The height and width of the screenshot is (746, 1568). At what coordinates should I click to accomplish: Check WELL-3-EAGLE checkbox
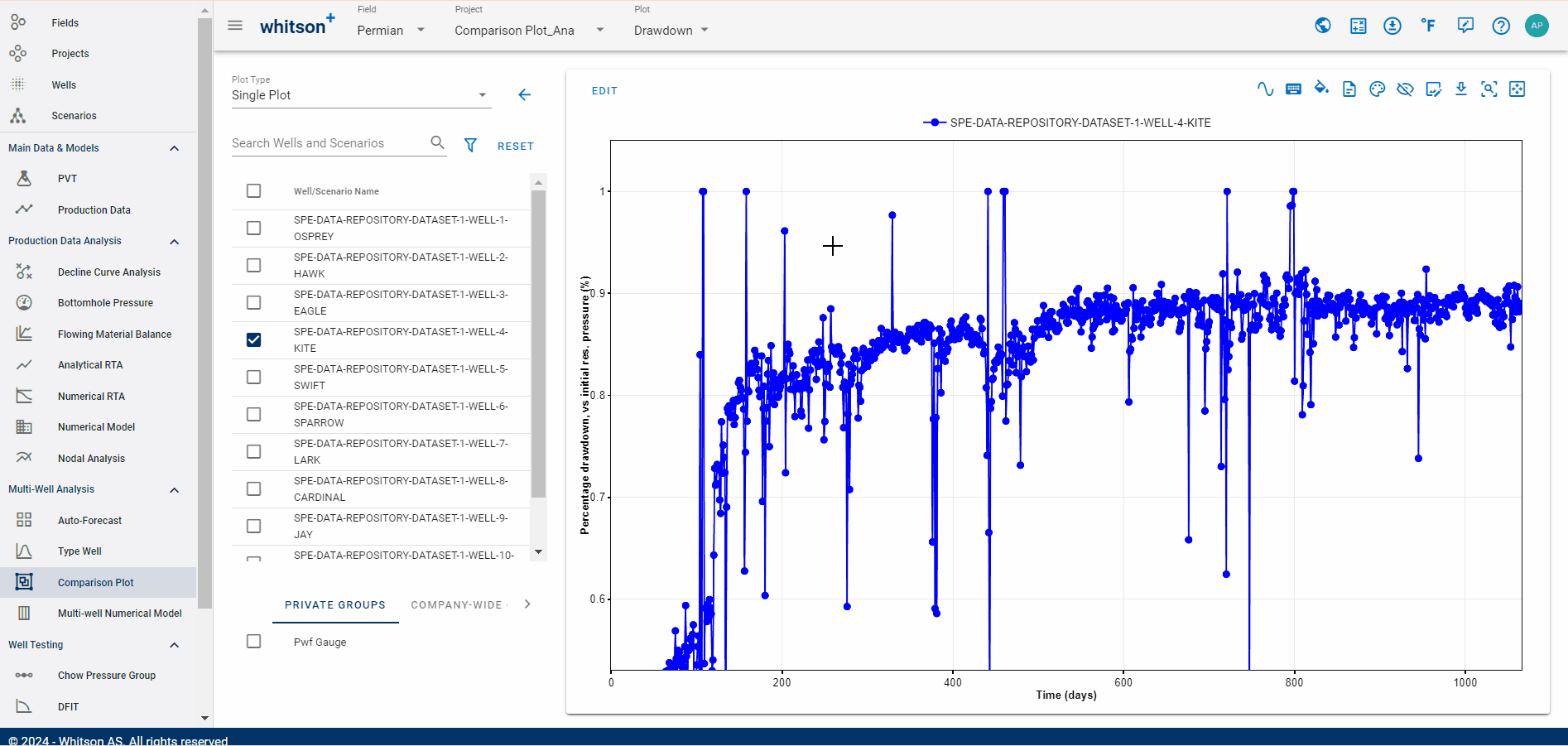coord(254,303)
